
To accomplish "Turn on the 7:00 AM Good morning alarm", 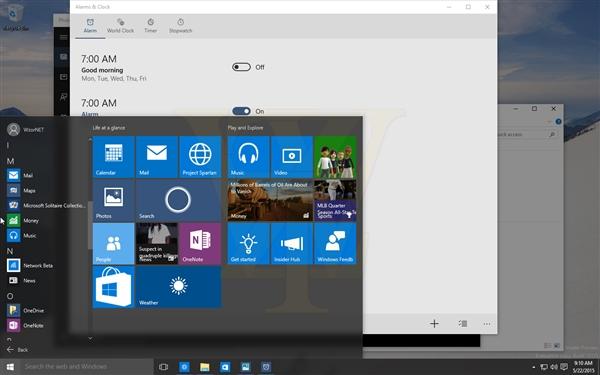I will click(241, 67).
